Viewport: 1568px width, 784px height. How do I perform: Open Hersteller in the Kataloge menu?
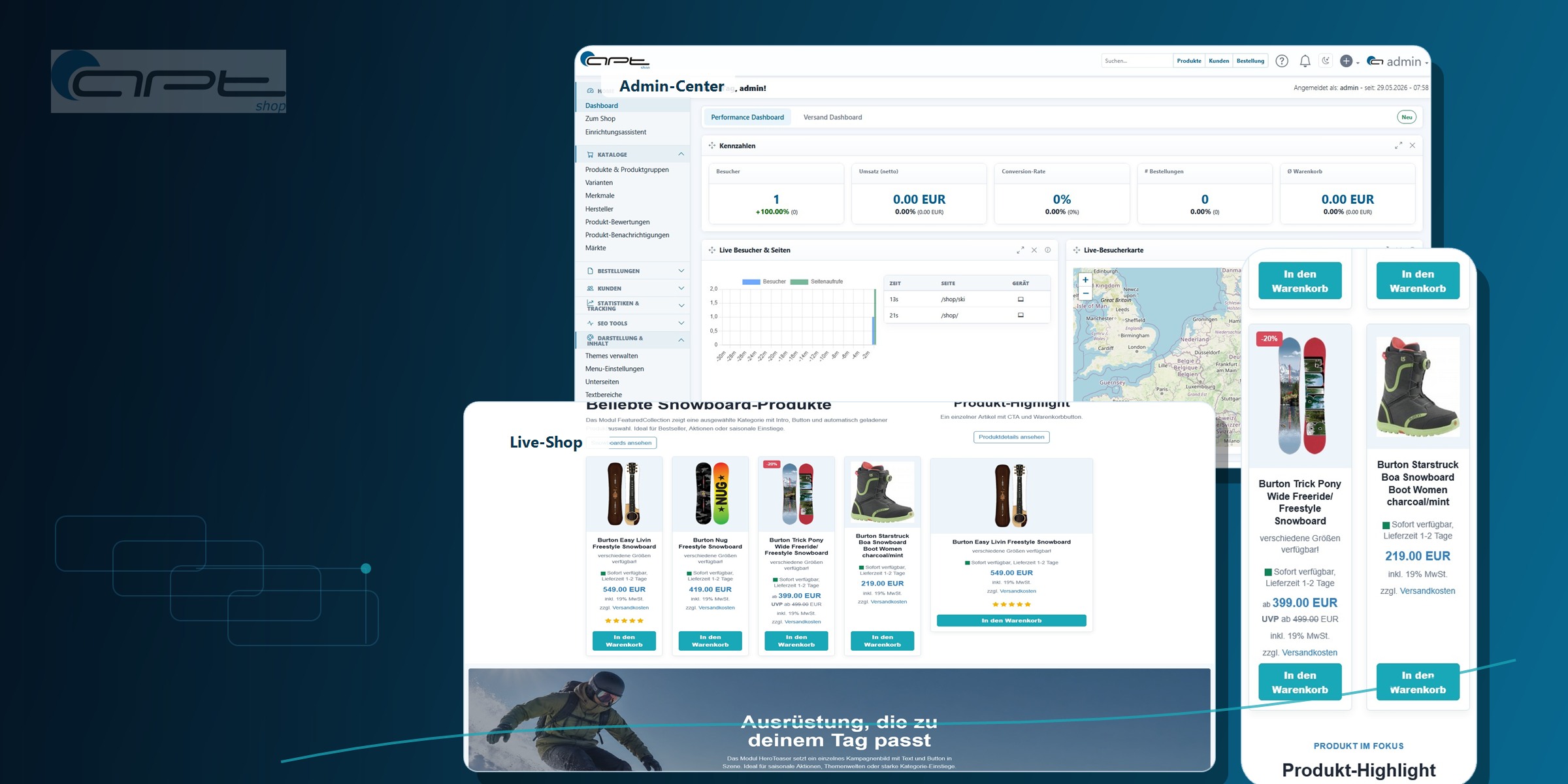(599, 209)
